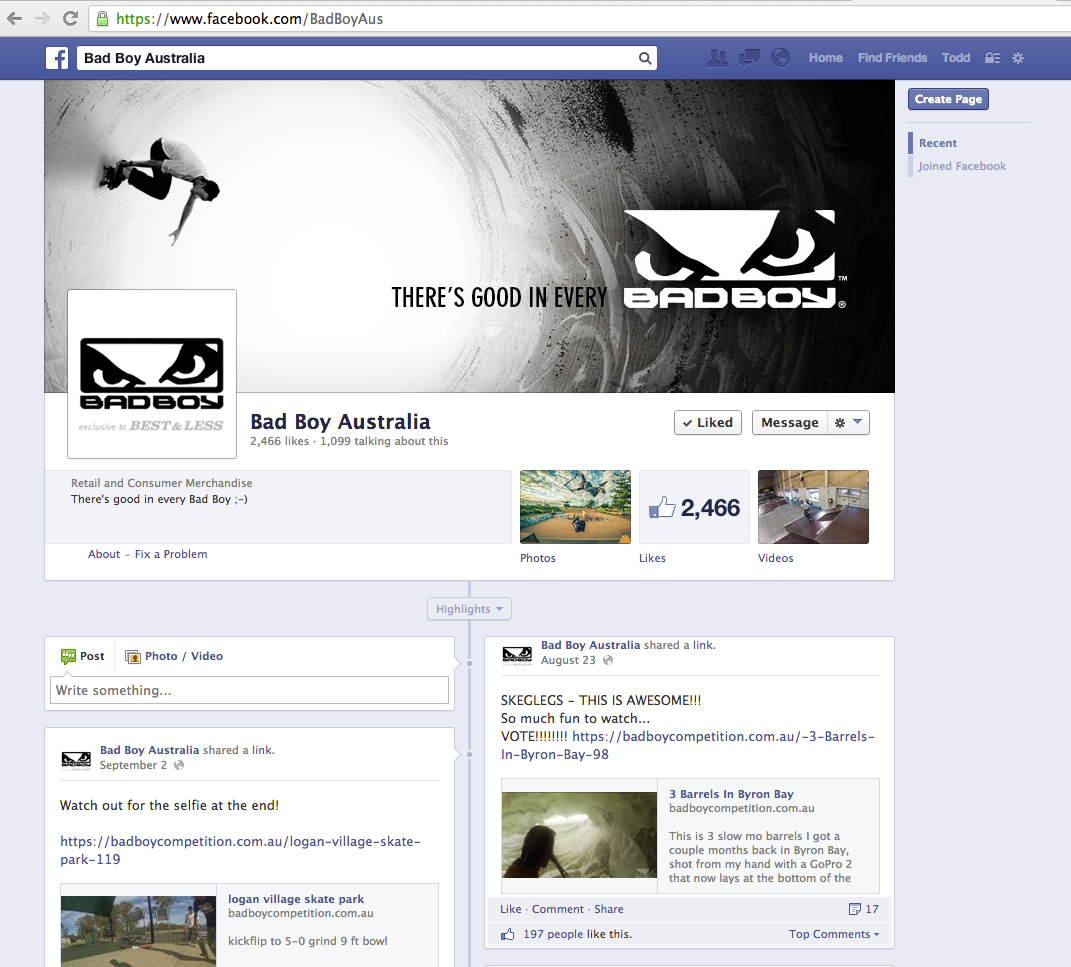Image resolution: width=1071 pixels, height=967 pixels.
Task: Click the Facebook search field
Action: 366,58
